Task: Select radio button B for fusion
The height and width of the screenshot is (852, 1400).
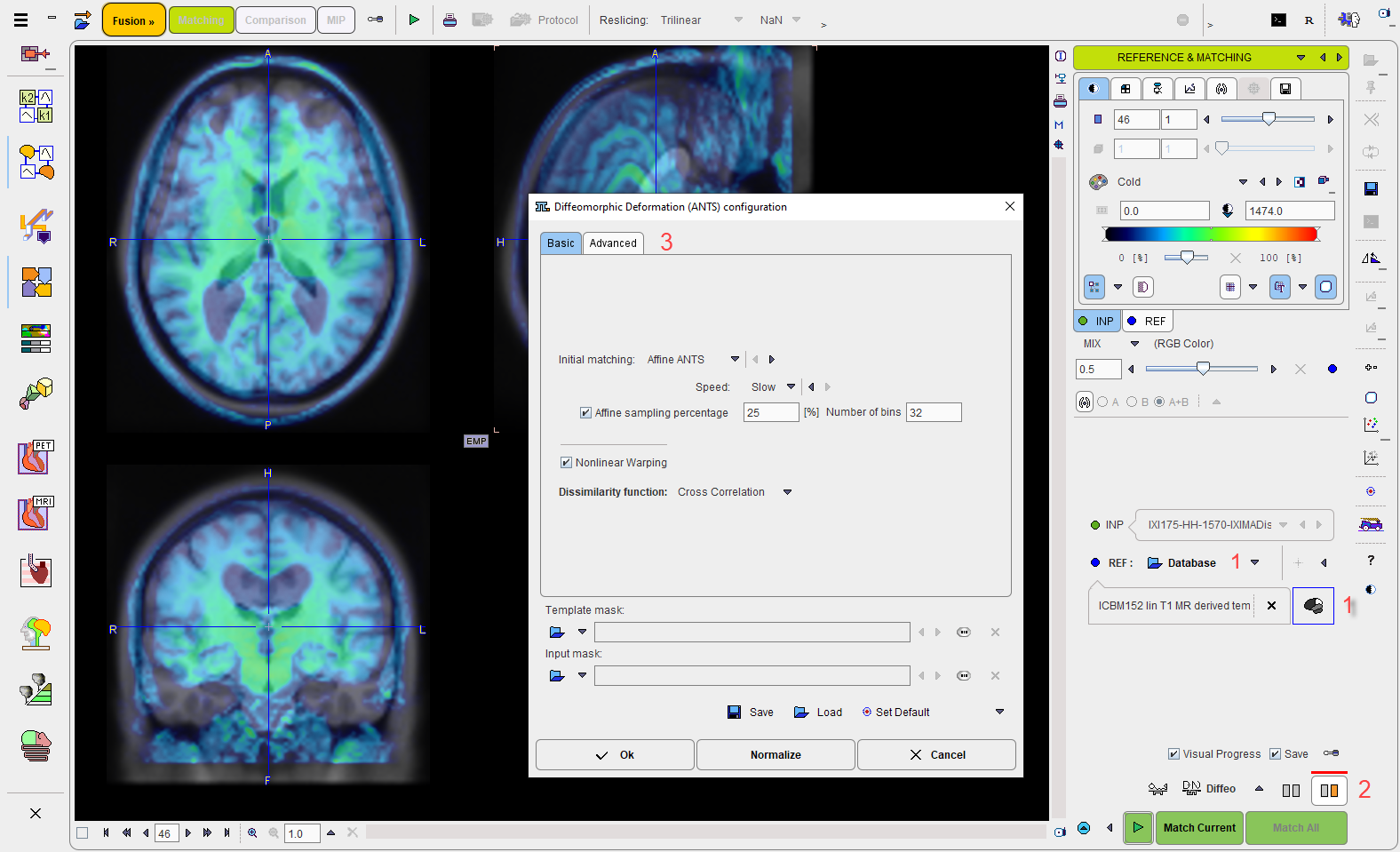Action: 1132,402
